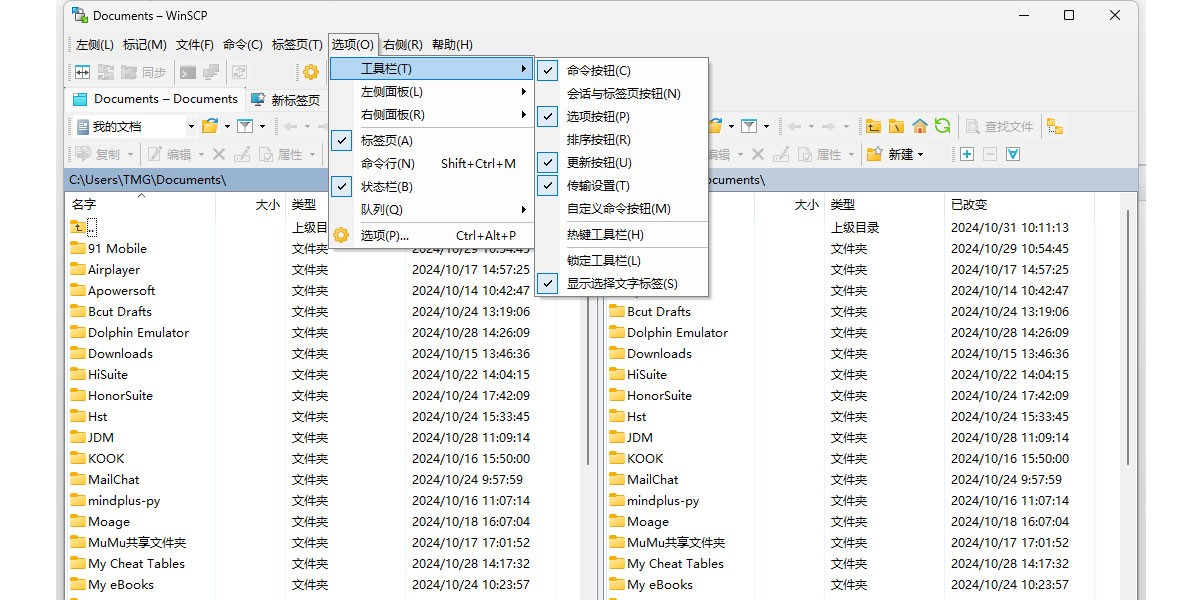
Task: Select the blue panel-split icon on the top toolbar
Action: pos(83,71)
